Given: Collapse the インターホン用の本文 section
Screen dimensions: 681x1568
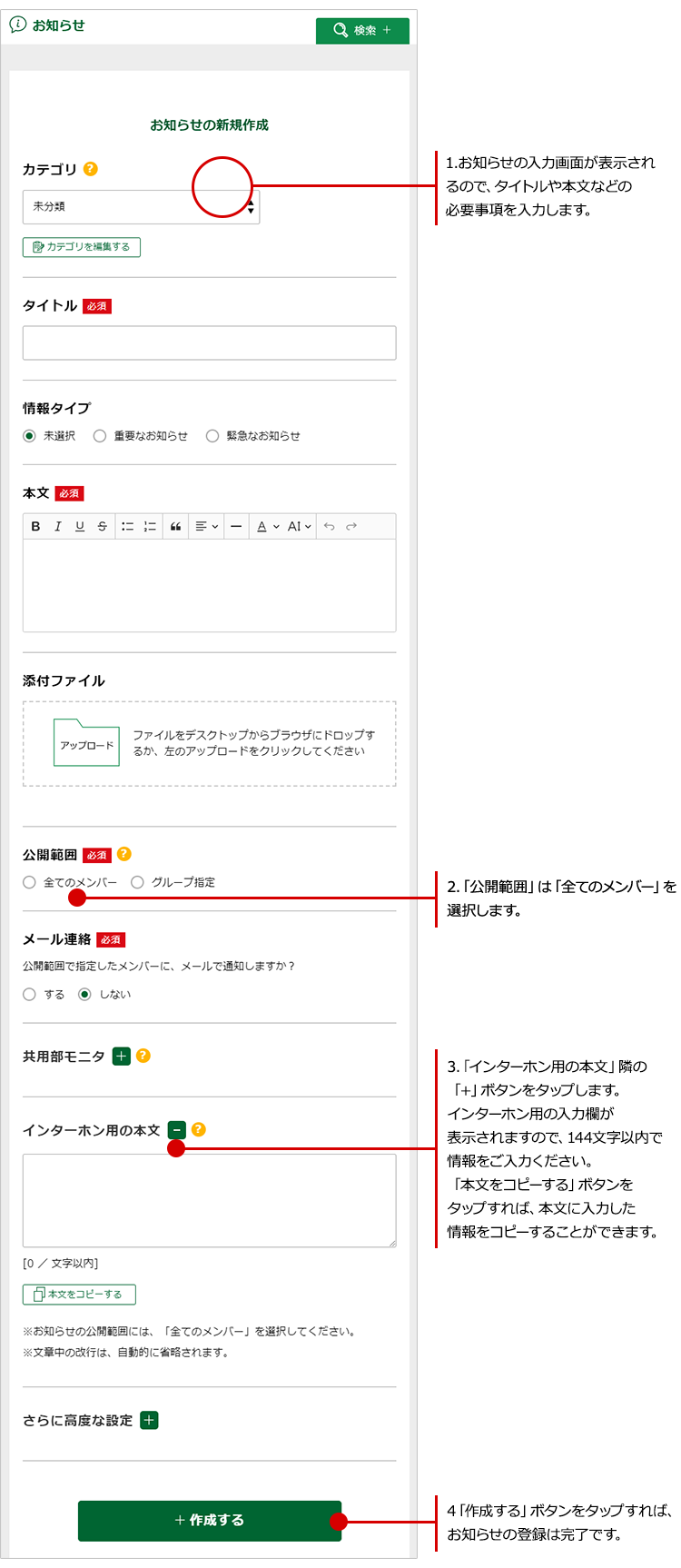Looking at the screenshot, I should [177, 1130].
